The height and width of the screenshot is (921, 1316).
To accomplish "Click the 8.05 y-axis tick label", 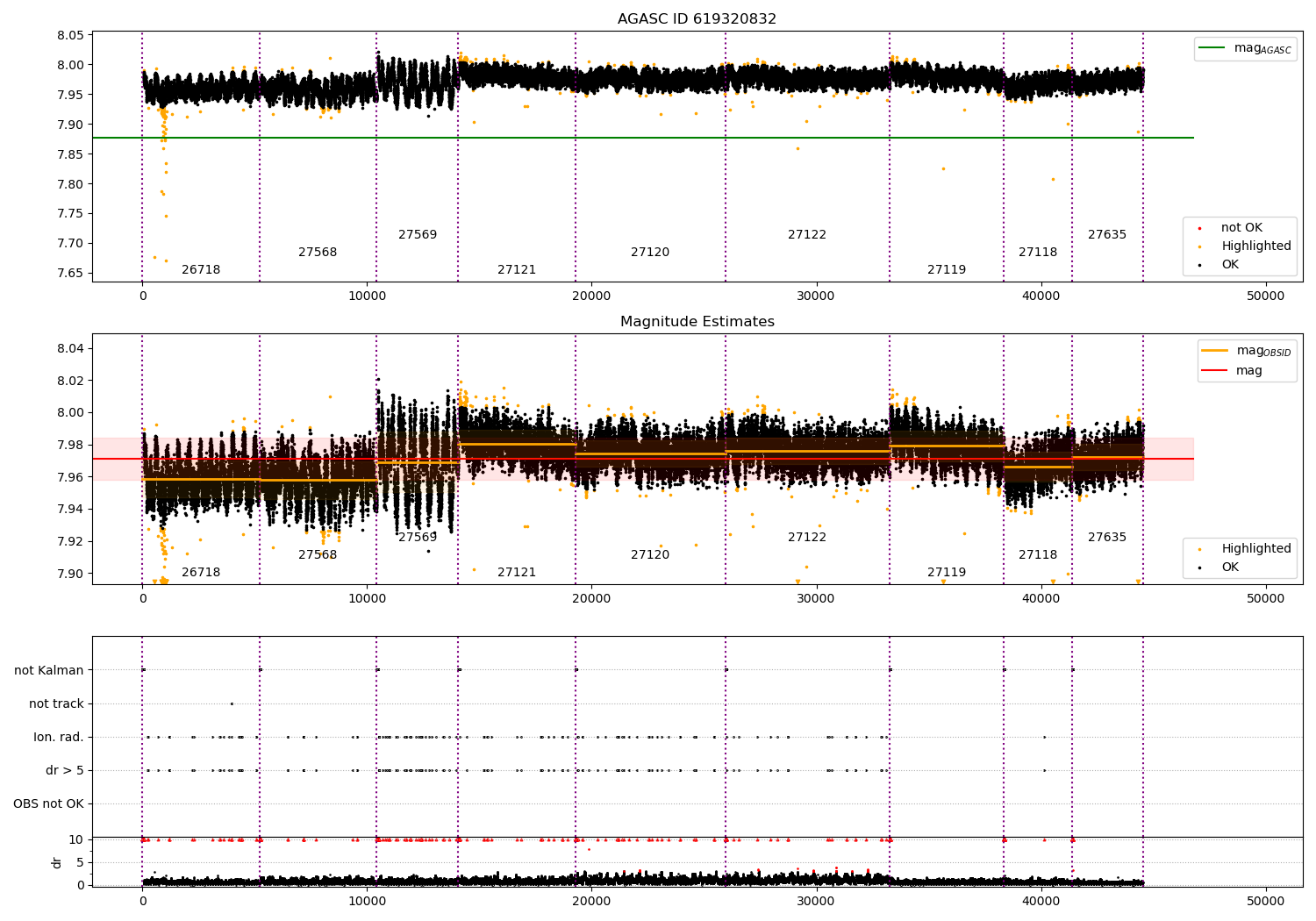I will coord(71,36).
